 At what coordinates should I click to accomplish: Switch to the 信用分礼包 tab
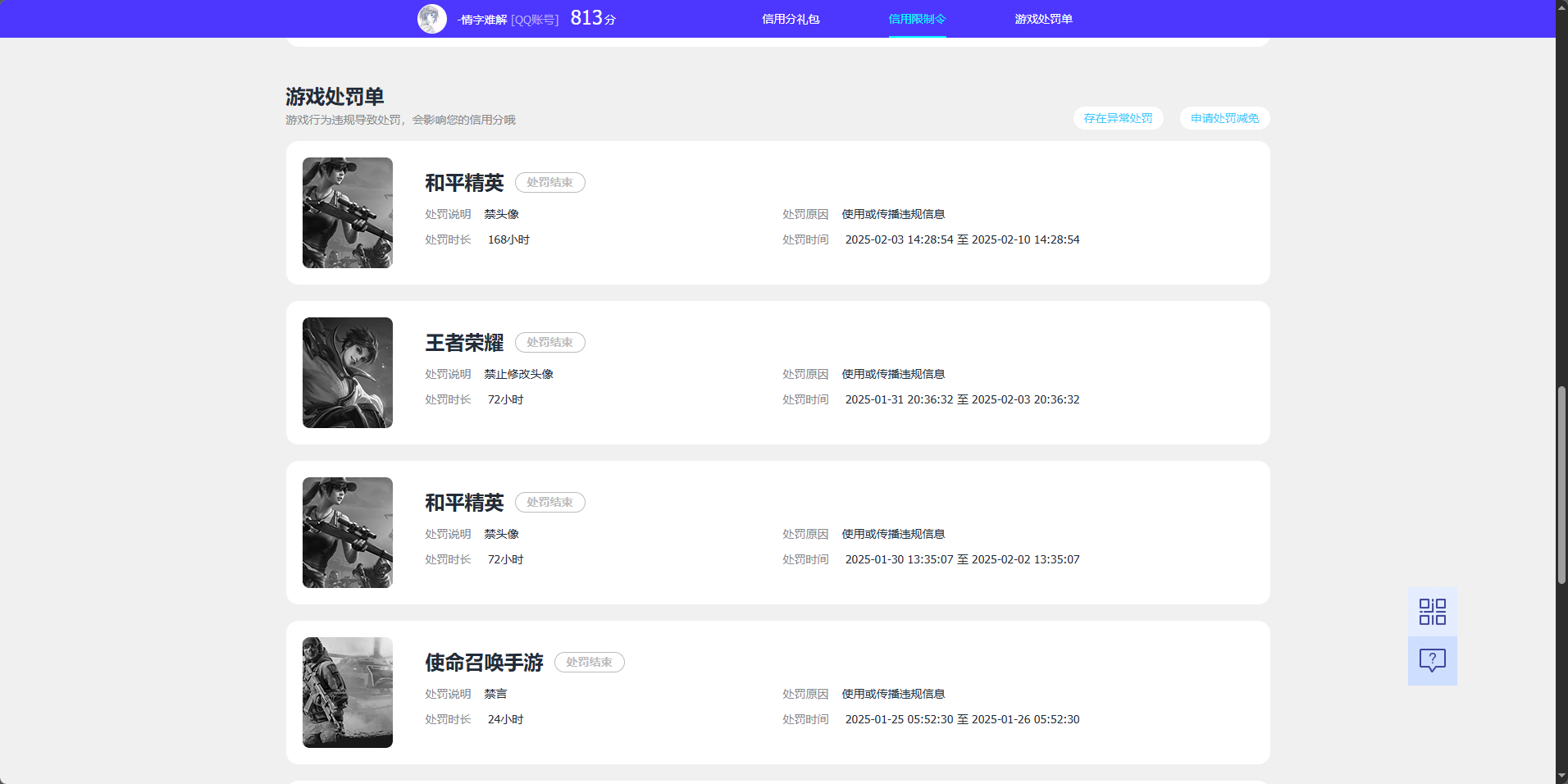(791, 18)
